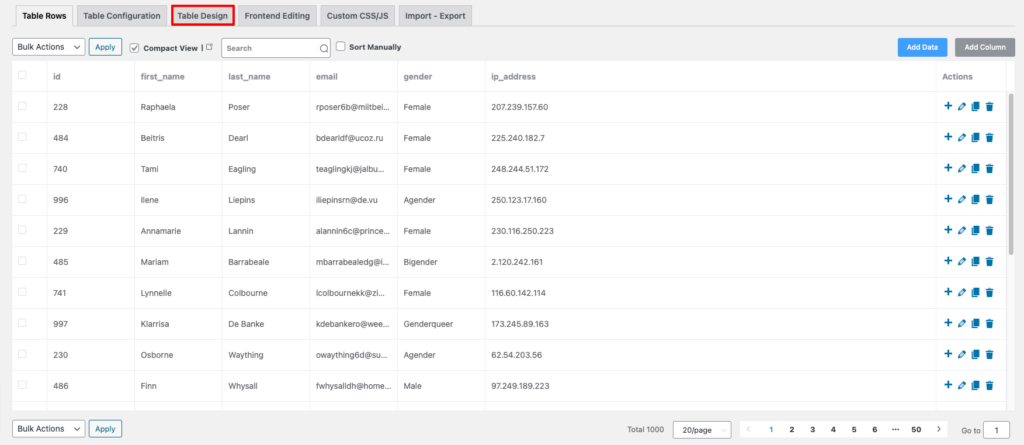Open compact view external link icon
Screen dimensions: 1024x445
coord(210,47)
